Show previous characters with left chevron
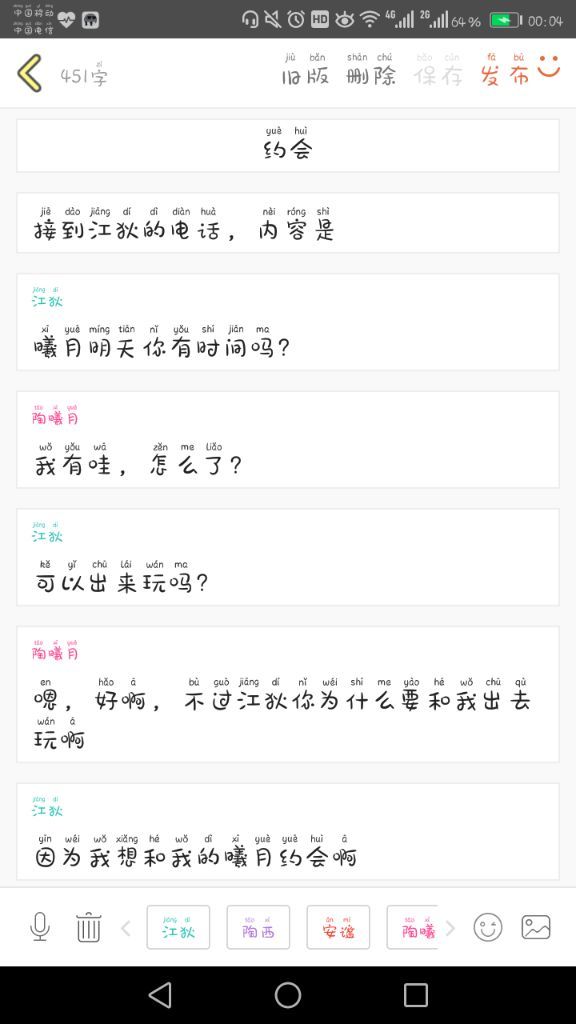576x1024 pixels. click(126, 927)
